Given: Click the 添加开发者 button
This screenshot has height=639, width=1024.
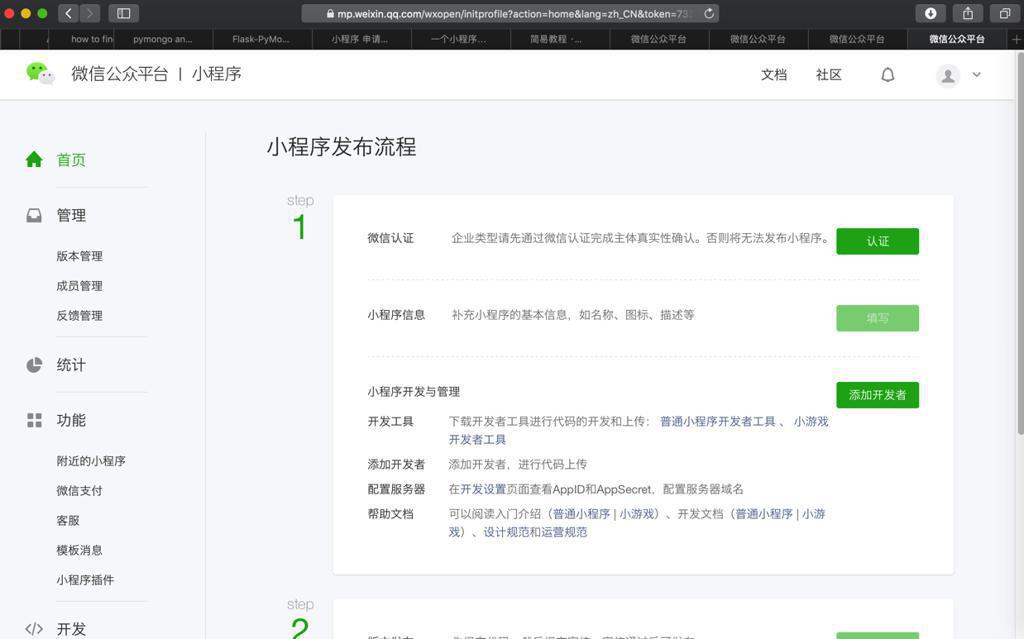Looking at the screenshot, I should tap(877, 395).
